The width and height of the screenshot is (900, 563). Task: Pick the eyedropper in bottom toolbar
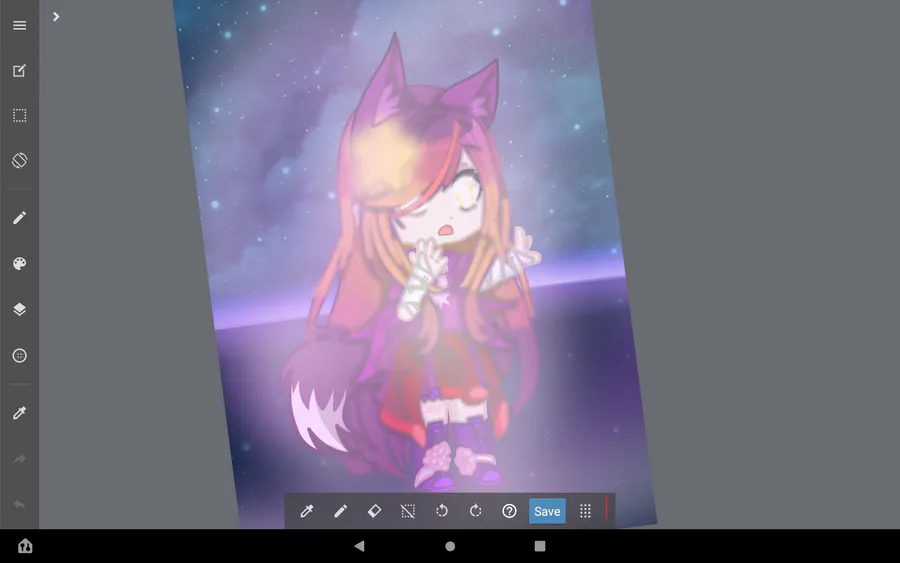click(307, 511)
